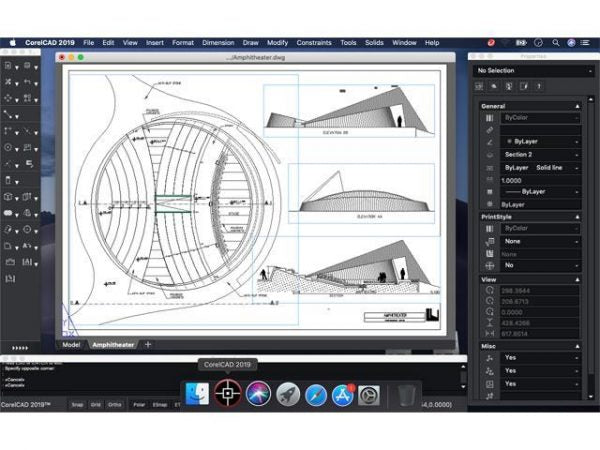Image resolution: width=600 pixels, height=450 pixels.
Task: Open the first Yes dropdown under Misc
Action: [x=541, y=358]
